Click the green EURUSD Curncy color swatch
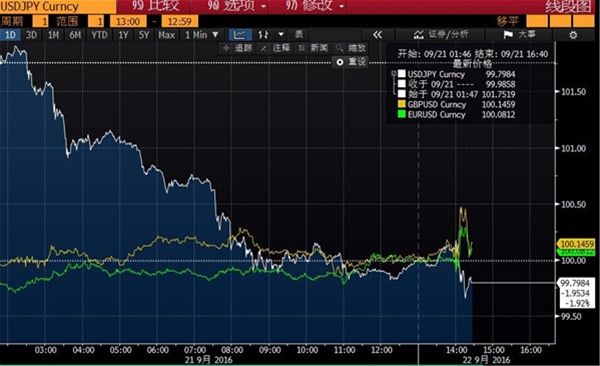The image size is (600, 366). 401,114
